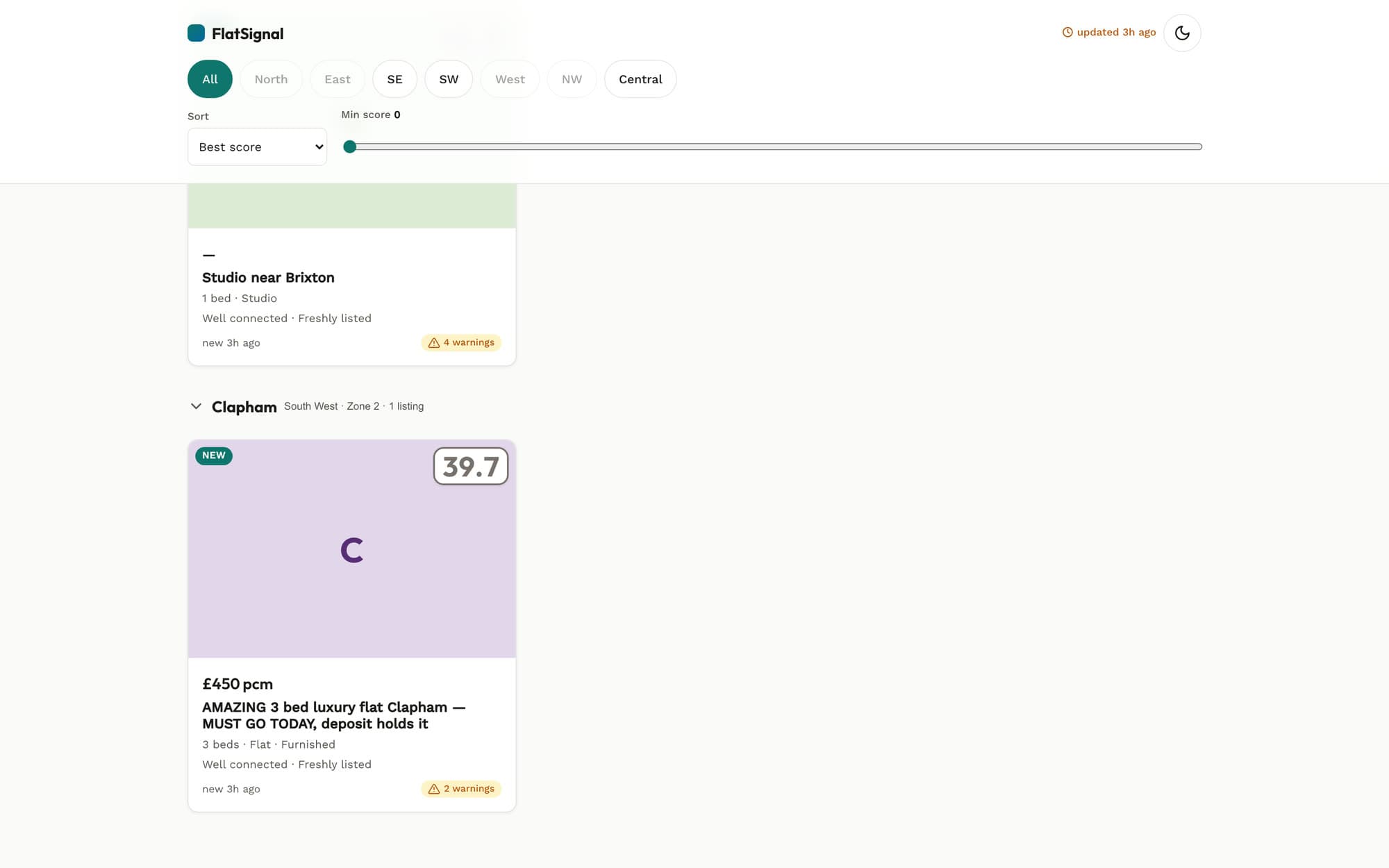This screenshot has width=1389, height=868.
Task: Toggle the SE region filter
Action: point(394,79)
